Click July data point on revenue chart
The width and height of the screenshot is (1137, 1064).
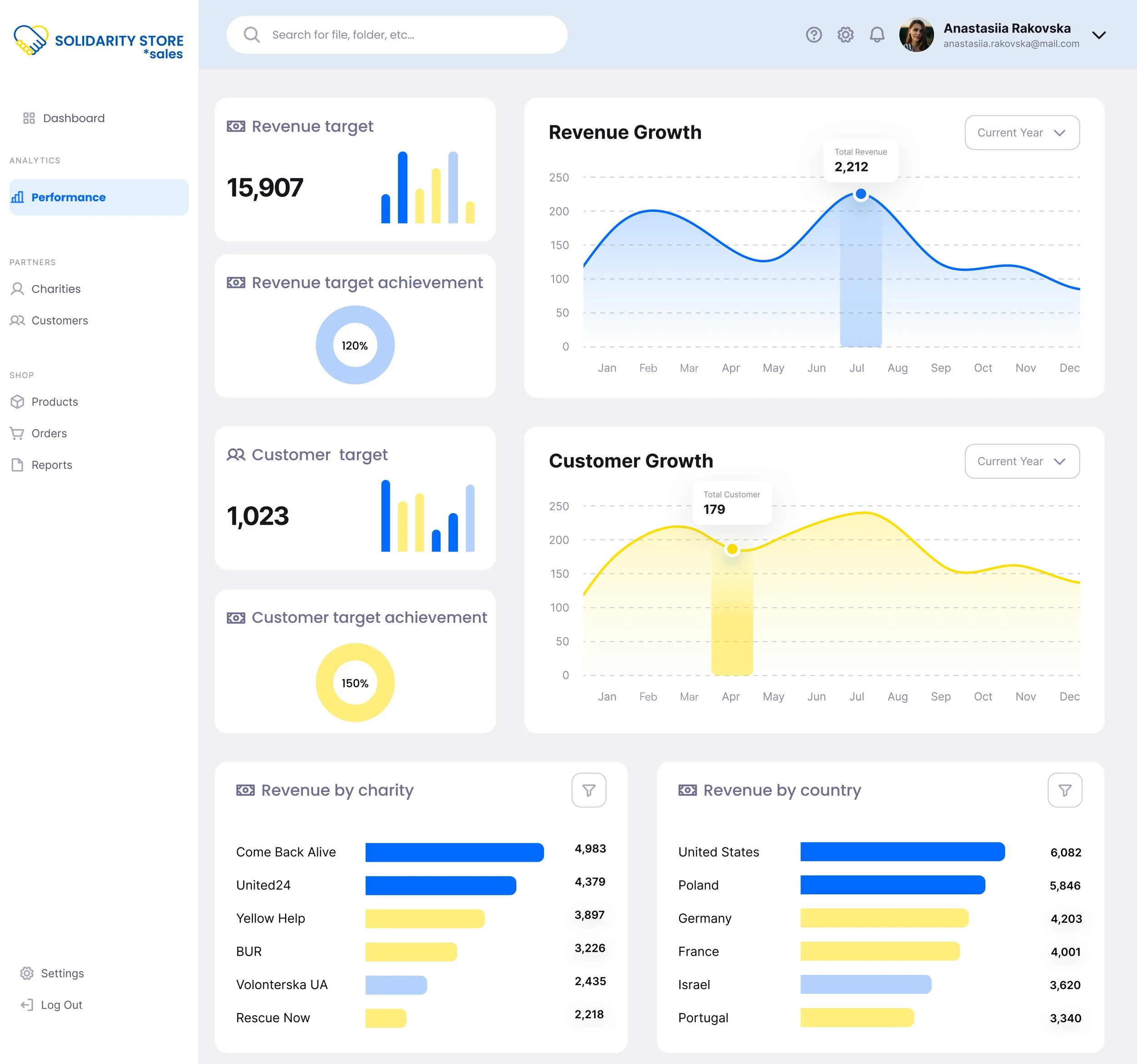point(860,194)
